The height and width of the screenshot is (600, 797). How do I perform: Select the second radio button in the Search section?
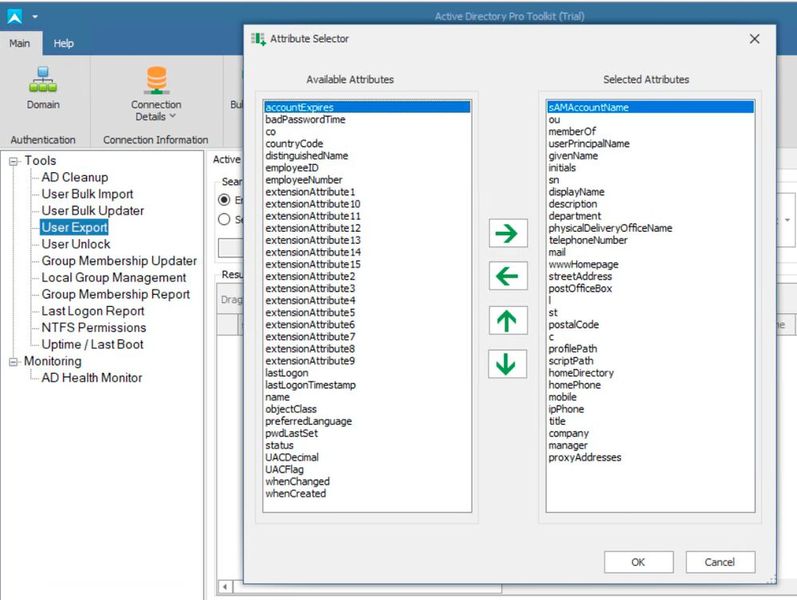pos(224,219)
